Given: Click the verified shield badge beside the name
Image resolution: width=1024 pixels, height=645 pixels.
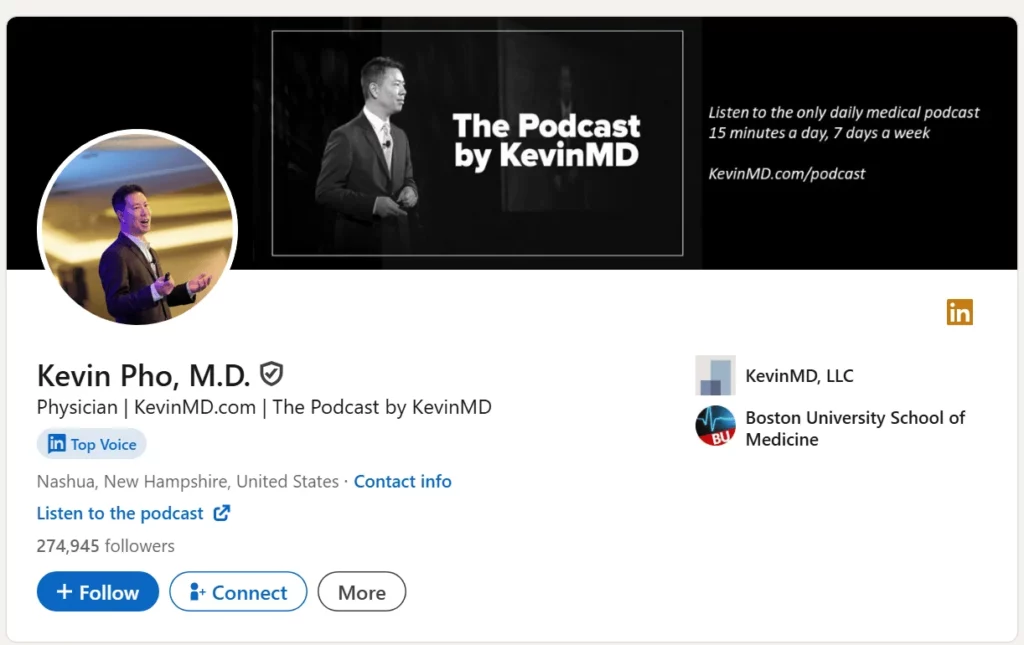Looking at the screenshot, I should click(x=271, y=374).
